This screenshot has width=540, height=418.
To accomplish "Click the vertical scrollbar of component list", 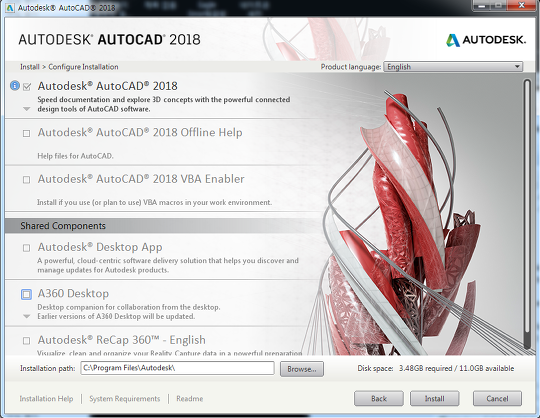I will click(x=527, y=213).
